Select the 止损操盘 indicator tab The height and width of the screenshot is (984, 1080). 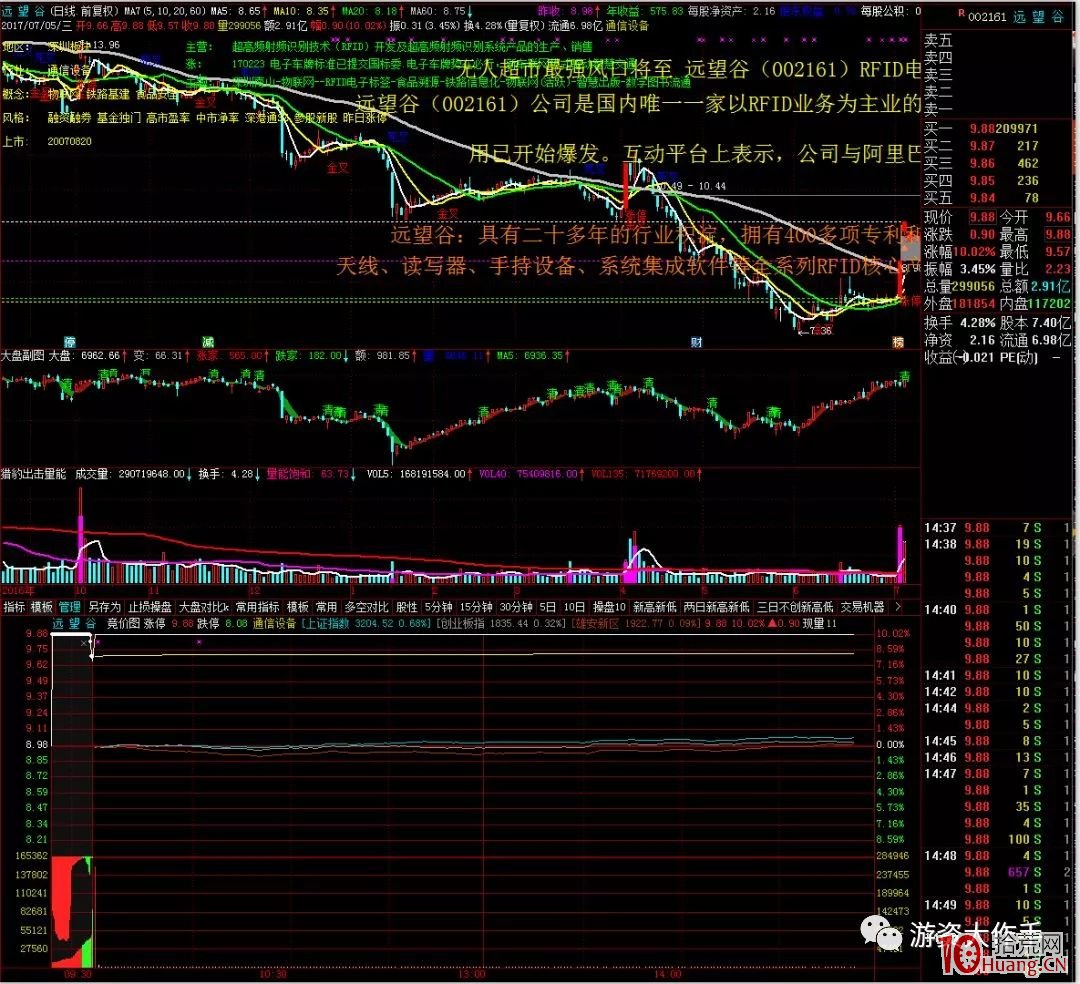[149, 606]
